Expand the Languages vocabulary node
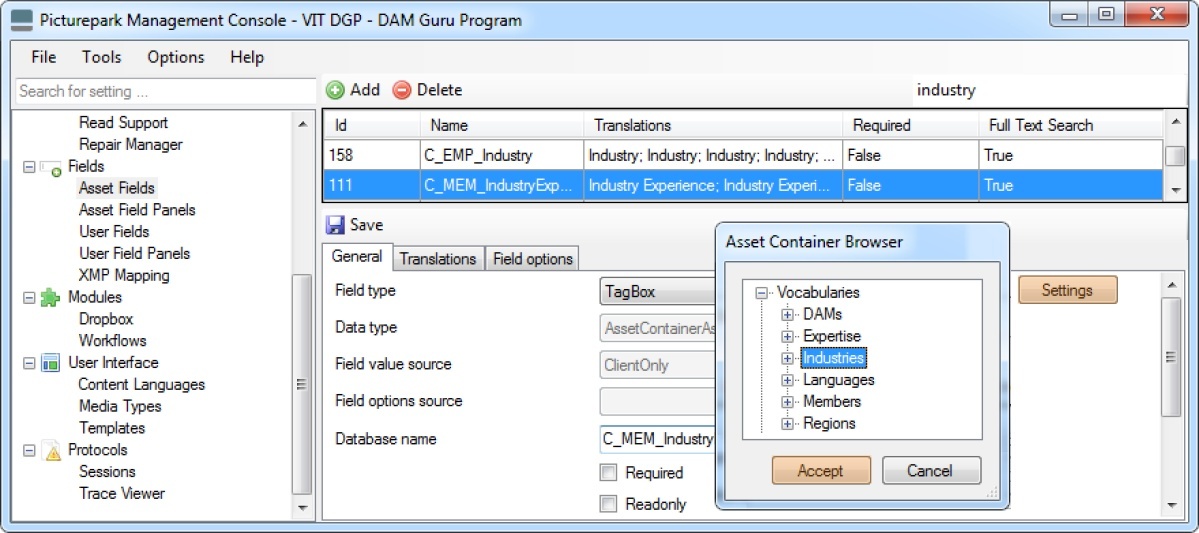The width and height of the screenshot is (1199, 533). coord(787,380)
